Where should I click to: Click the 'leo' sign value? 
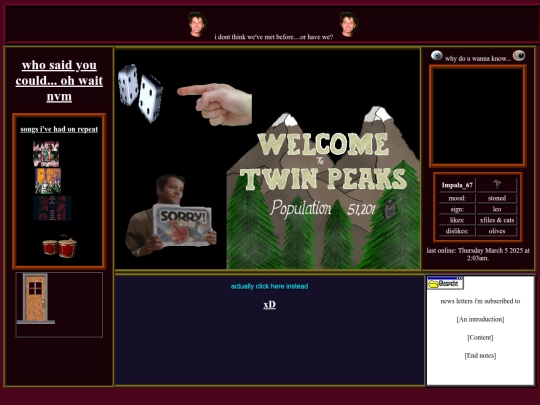[x=497, y=209]
